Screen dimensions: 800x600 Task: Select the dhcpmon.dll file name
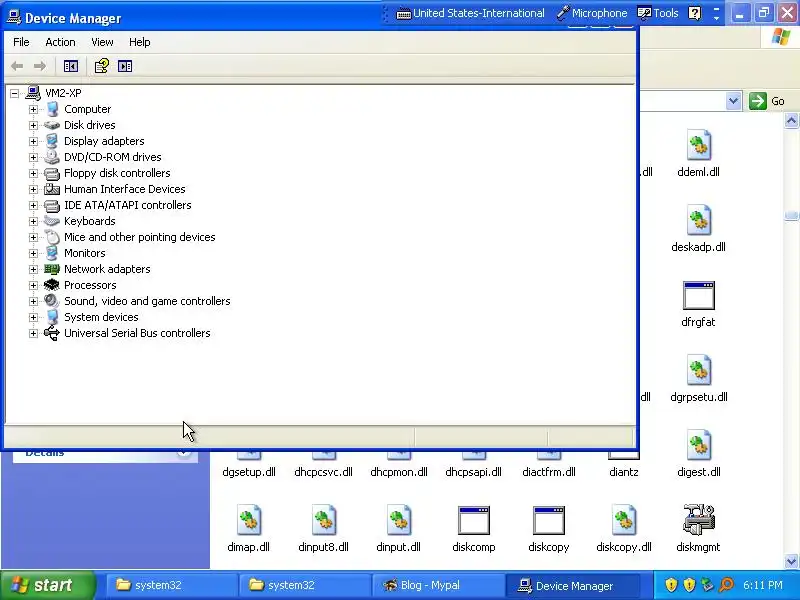click(398, 472)
